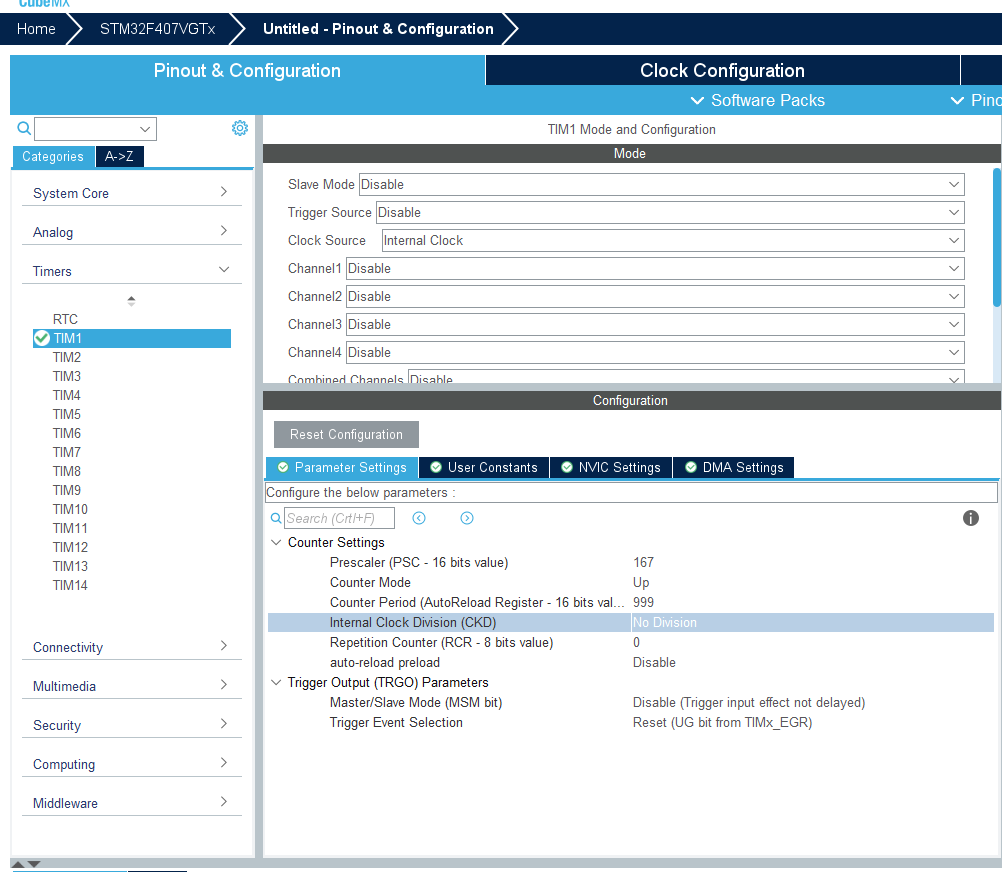1002x872 pixels.
Task: Switch to Clock Configuration tab
Action: pos(722,70)
